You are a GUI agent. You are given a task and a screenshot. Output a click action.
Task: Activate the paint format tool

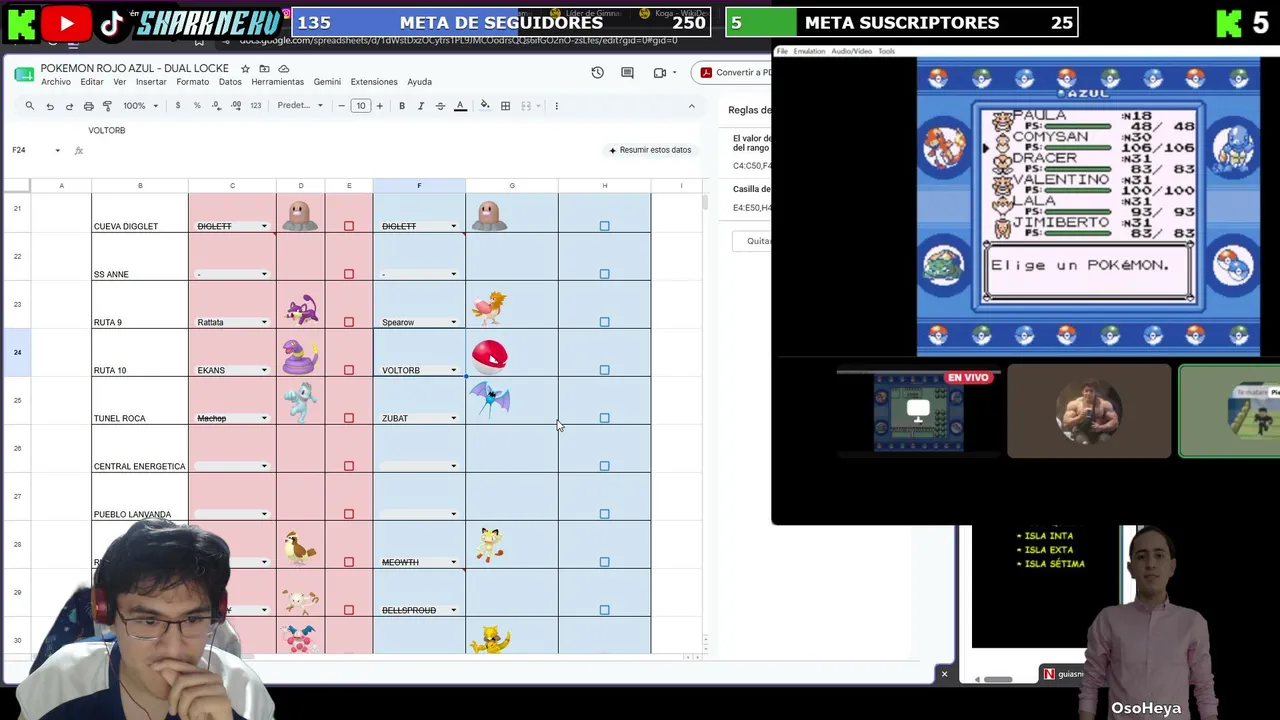click(107, 106)
